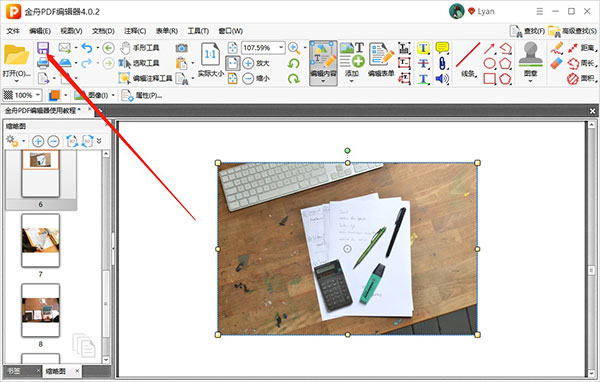Screen dimensions: 600x382
Task: Open the View (视图) menu
Action: (71, 31)
